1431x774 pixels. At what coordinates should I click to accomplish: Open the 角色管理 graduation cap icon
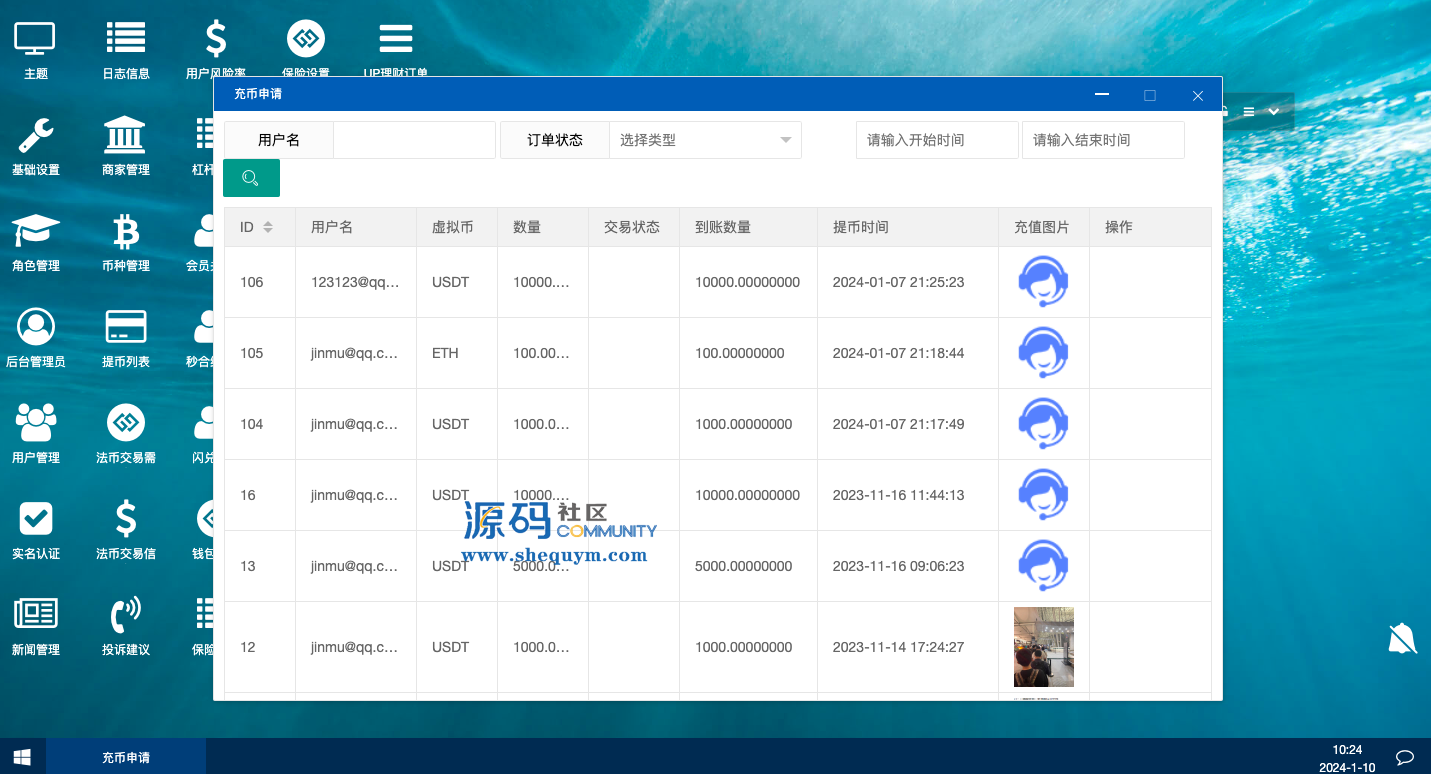click(x=35, y=231)
